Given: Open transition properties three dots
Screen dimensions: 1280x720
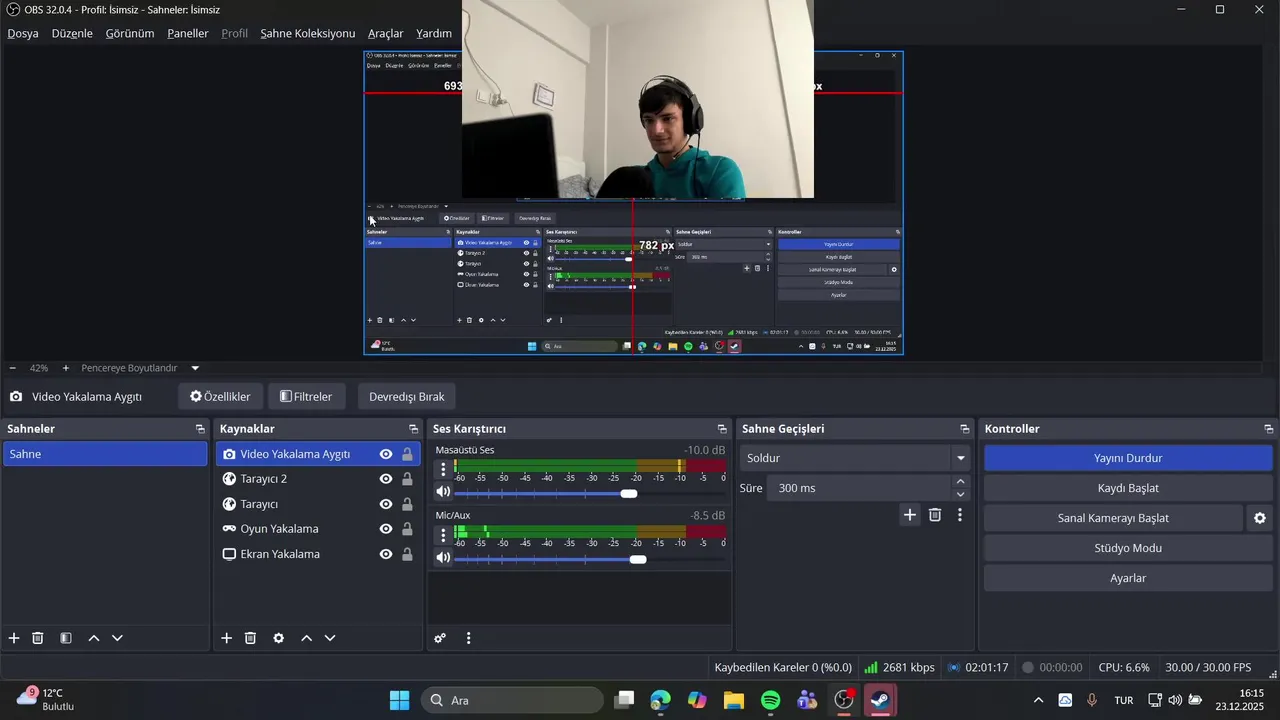Looking at the screenshot, I should coord(960,515).
